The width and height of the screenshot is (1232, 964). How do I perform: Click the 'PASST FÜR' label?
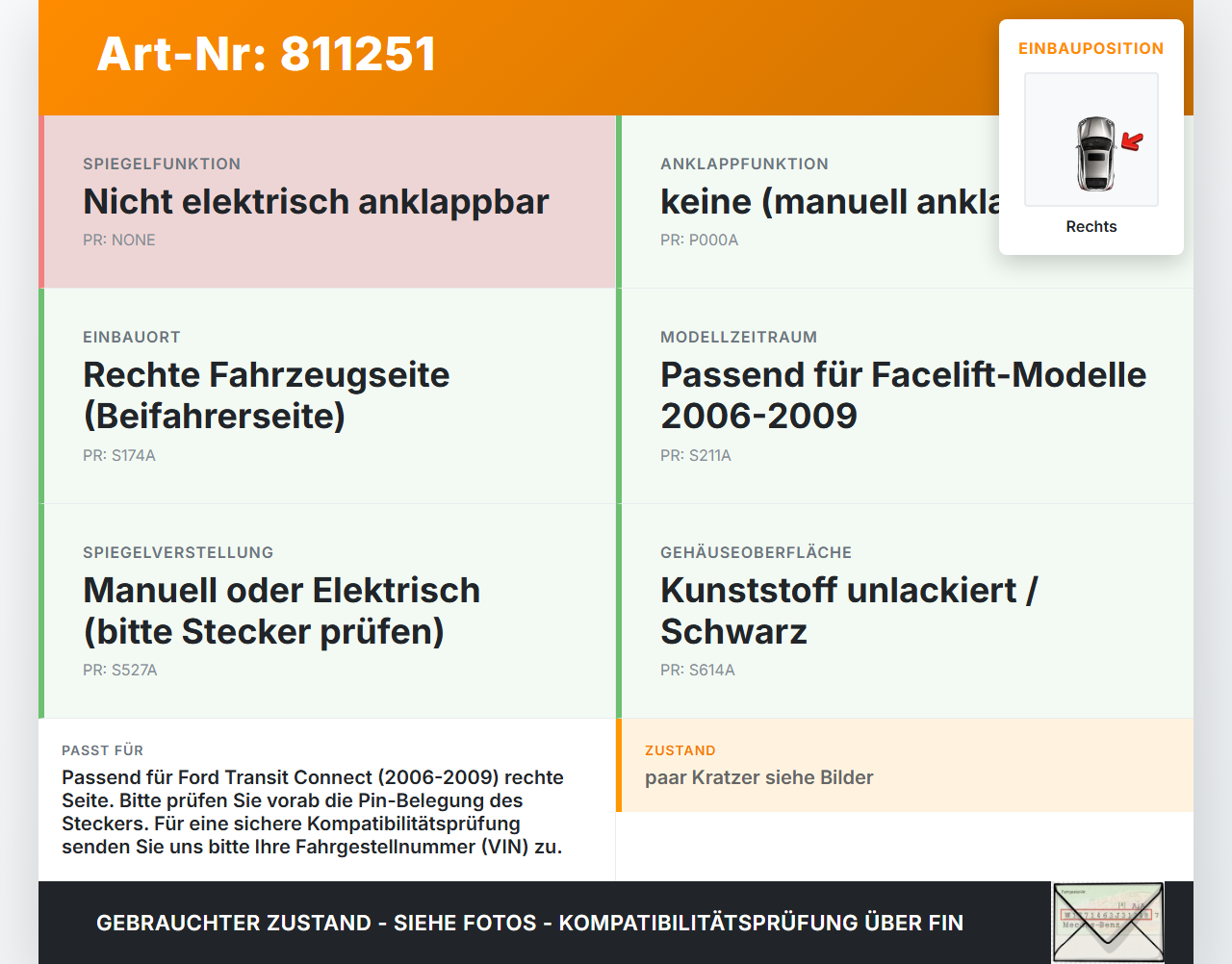click(x=102, y=750)
